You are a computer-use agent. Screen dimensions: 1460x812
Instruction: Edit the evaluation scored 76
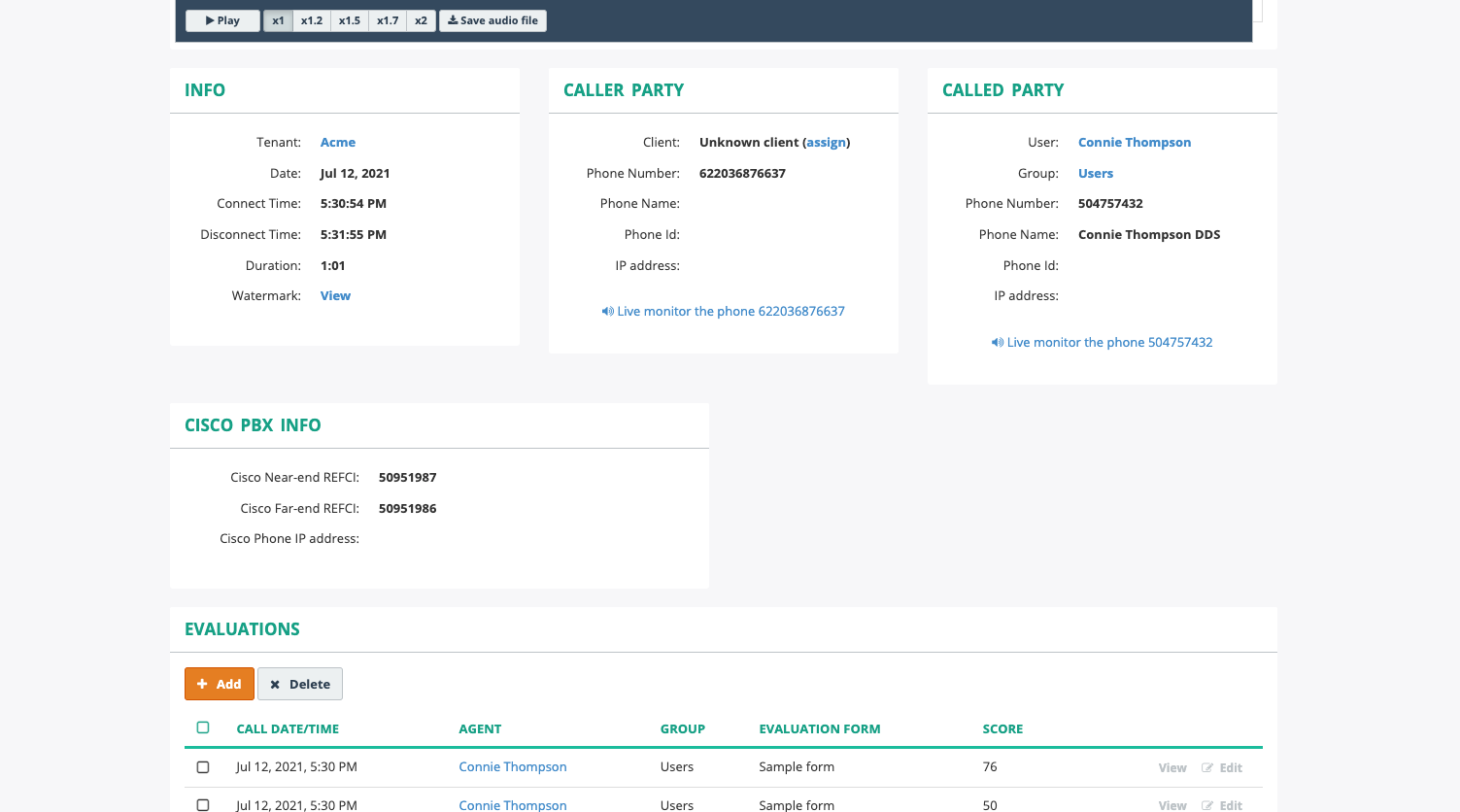click(x=1222, y=767)
